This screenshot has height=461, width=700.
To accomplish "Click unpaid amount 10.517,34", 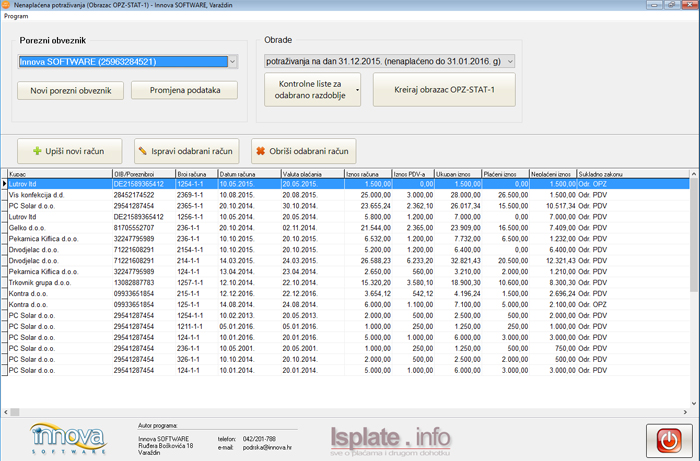I will pyautogui.click(x=561, y=206).
